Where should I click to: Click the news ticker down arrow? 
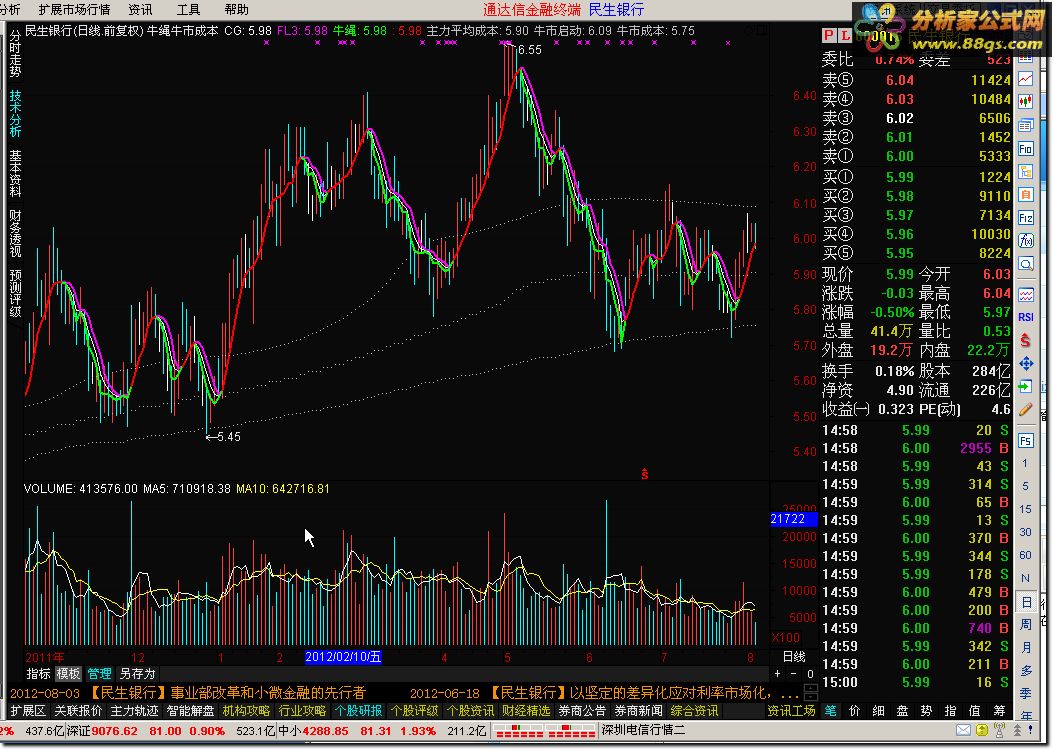pos(811,697)
